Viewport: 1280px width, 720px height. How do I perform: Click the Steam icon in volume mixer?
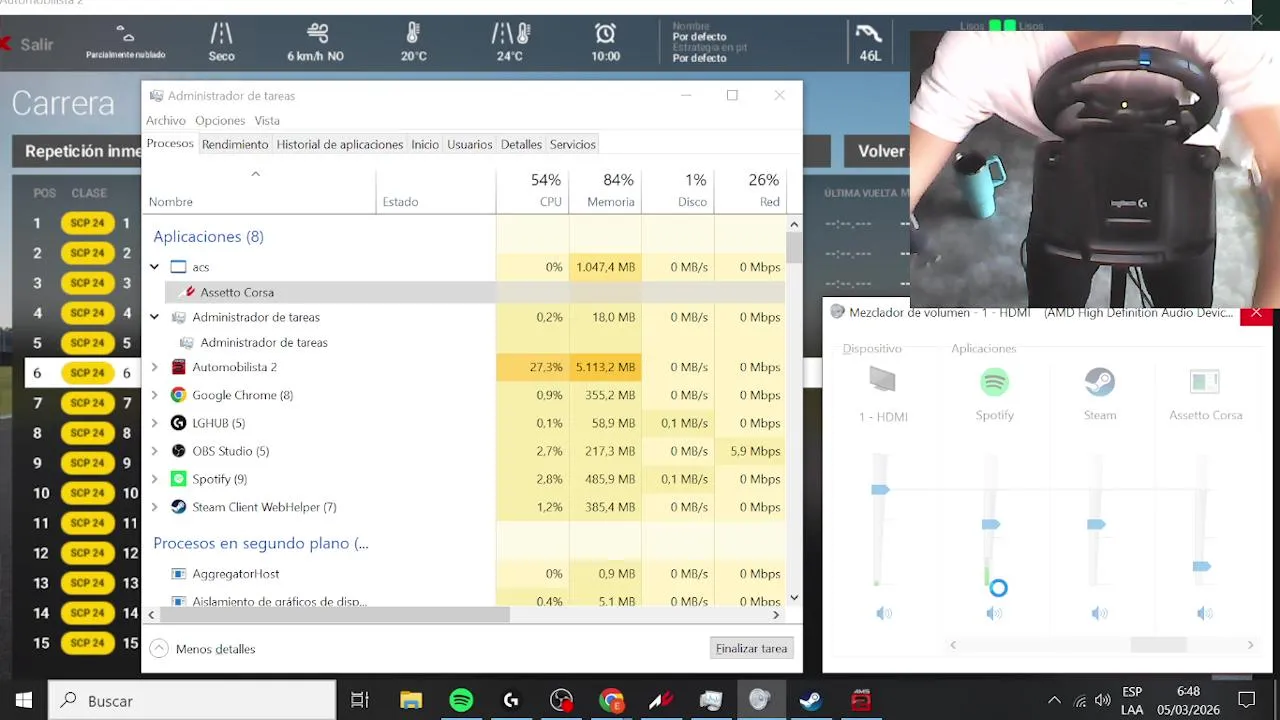tap(1100, 382)
